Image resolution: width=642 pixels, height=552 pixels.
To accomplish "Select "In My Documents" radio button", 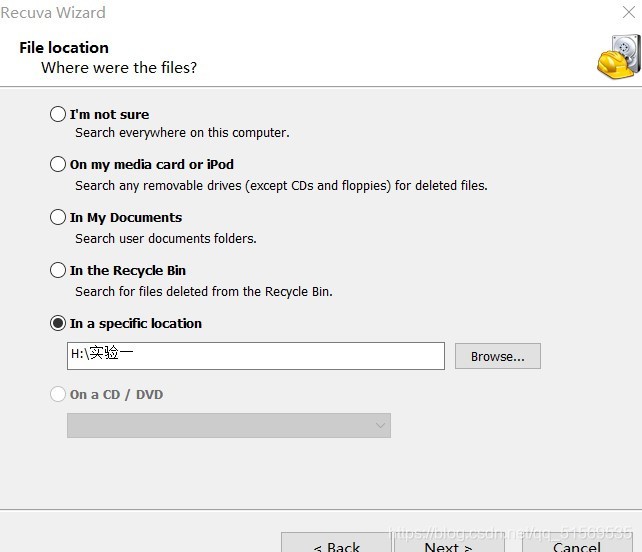I will tap(58, 217).
